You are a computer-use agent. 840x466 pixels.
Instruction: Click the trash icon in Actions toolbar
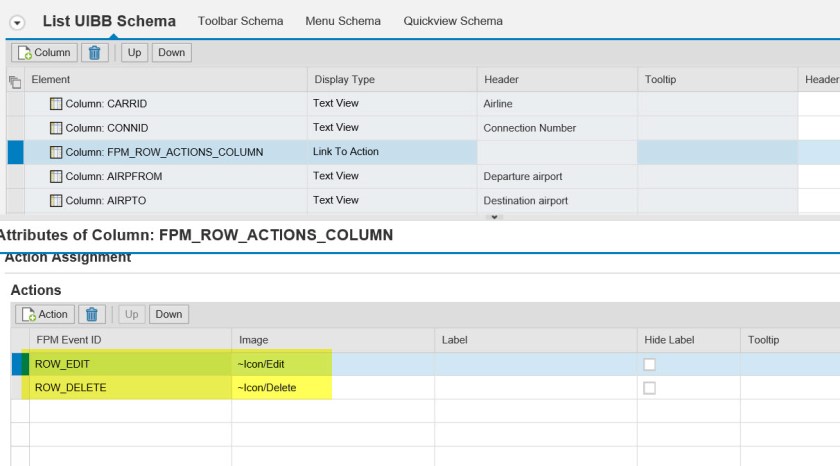[x=92, y=314]
